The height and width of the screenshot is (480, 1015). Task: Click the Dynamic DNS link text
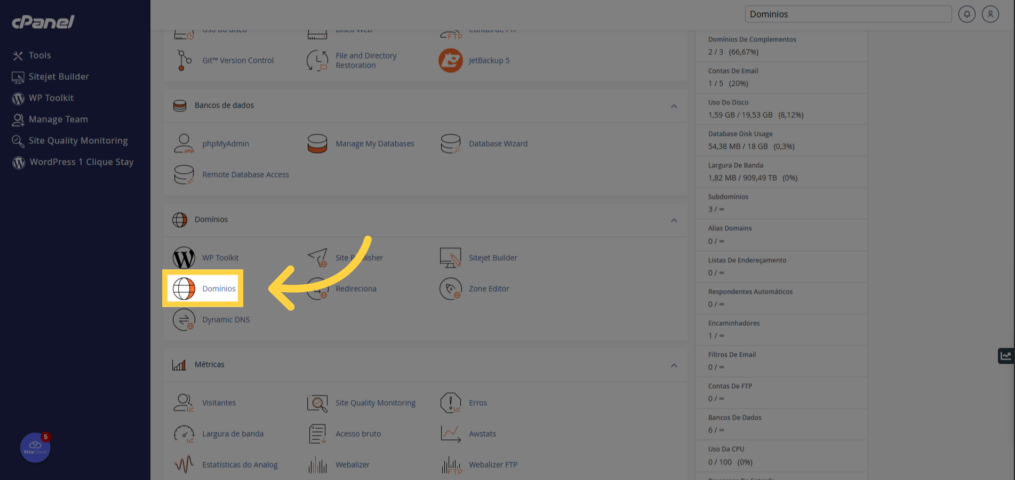coord(226,320)
